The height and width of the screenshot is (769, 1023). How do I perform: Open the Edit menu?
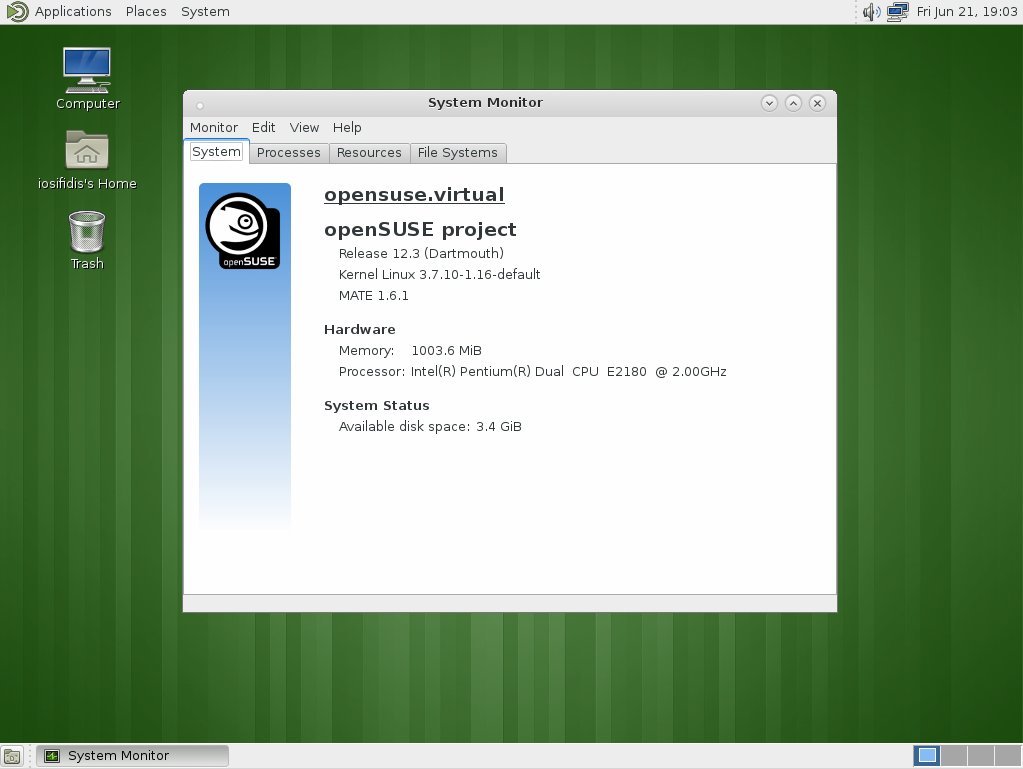click(264, 128)
